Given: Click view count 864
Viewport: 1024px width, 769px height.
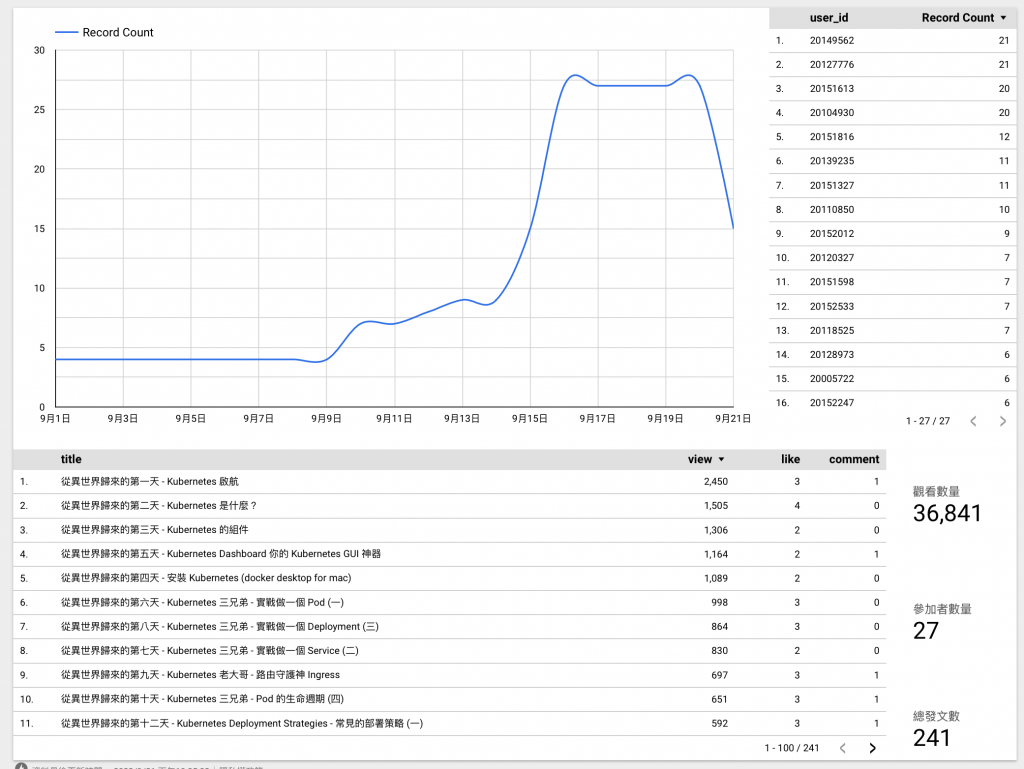Looking at the screenshot, I should pos(720,627).
